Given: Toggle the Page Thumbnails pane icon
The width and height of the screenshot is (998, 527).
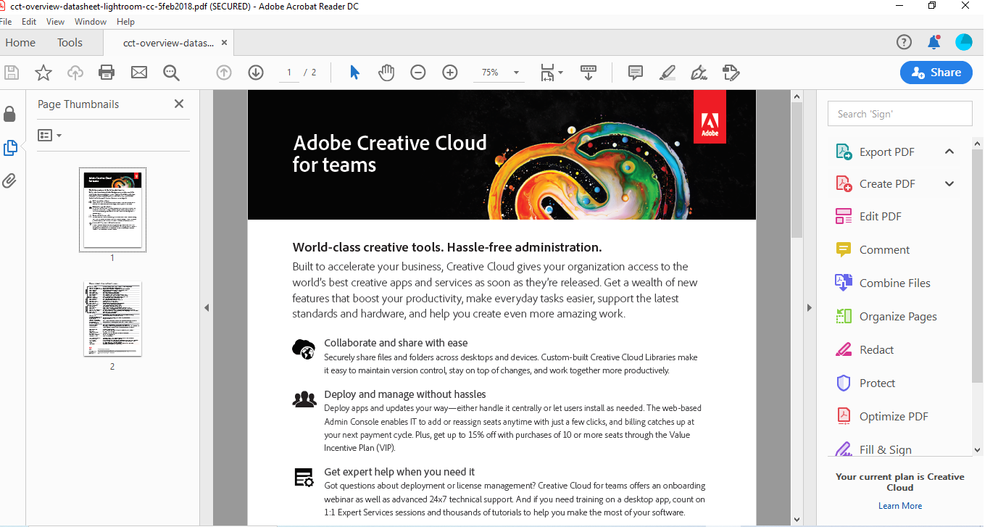Looking at the screenshot, I should 10,148.
